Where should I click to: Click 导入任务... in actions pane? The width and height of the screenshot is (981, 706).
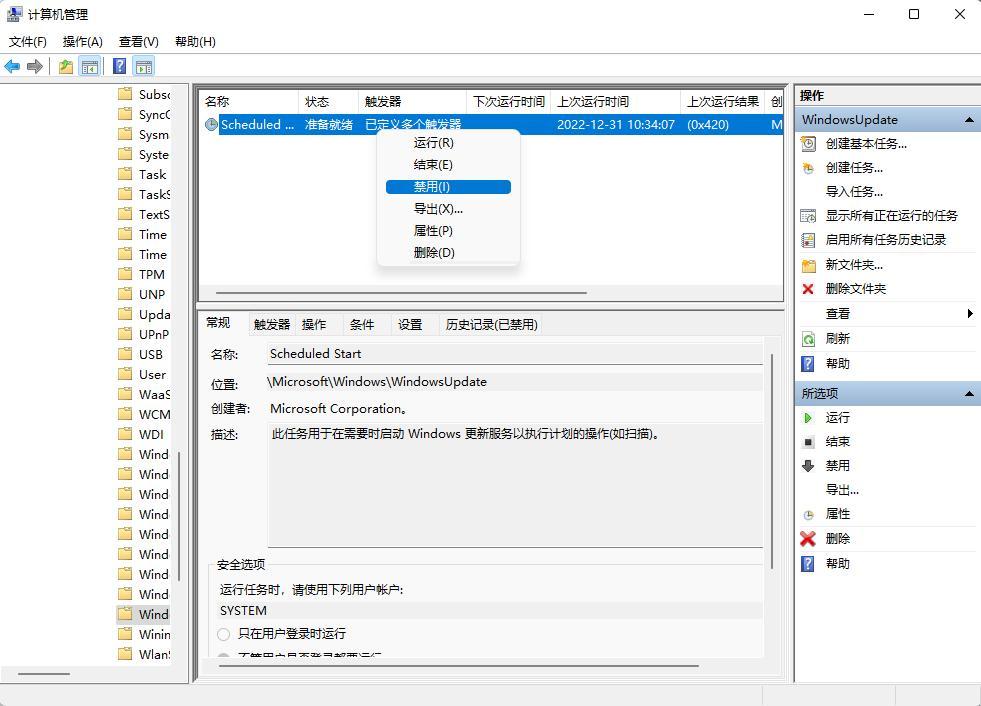pos(854,192)
